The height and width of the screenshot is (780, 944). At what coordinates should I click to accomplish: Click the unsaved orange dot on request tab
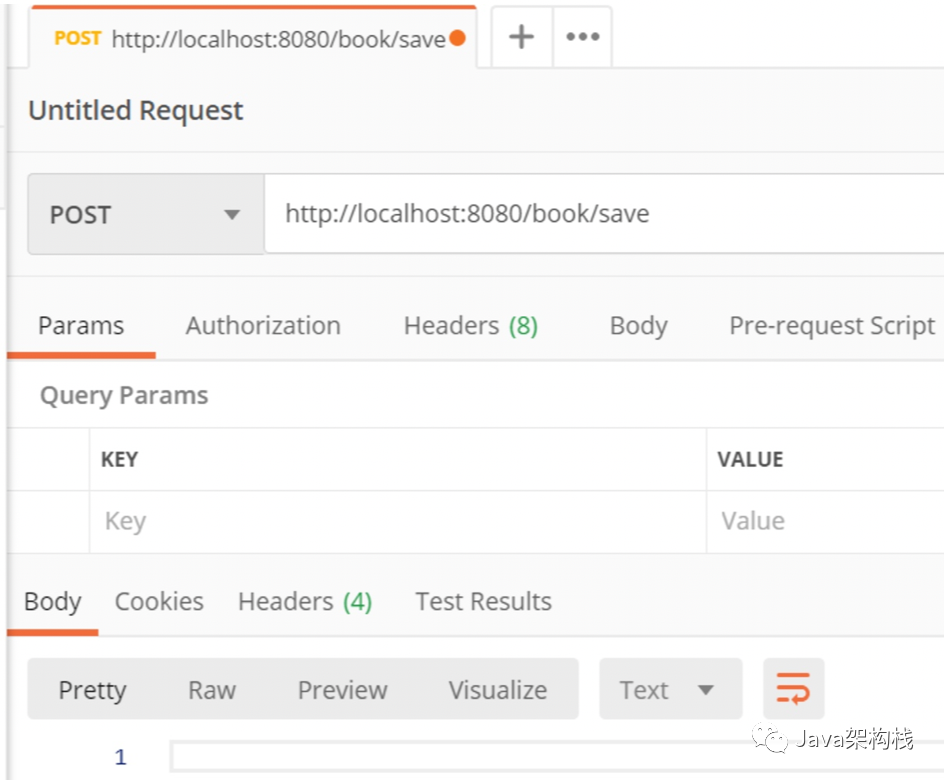click(x=457, y=39)
